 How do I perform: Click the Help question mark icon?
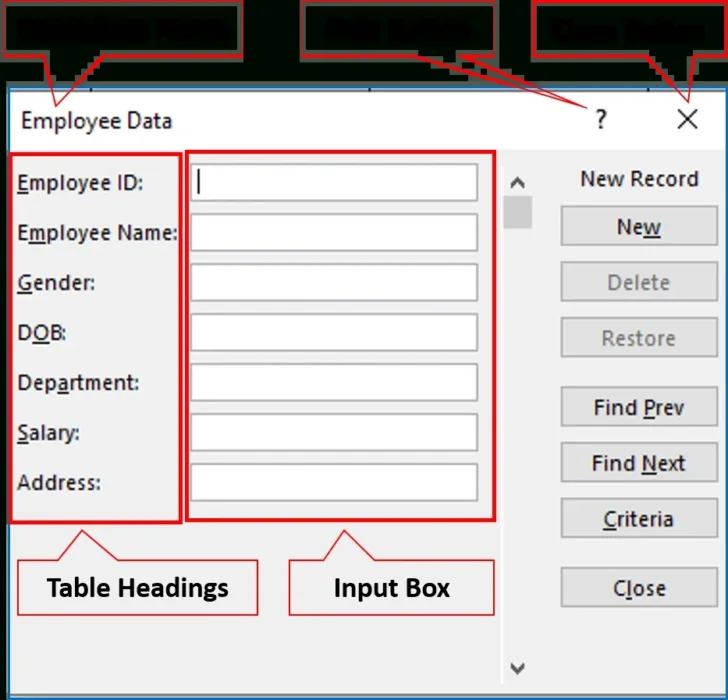coord(601,119)
